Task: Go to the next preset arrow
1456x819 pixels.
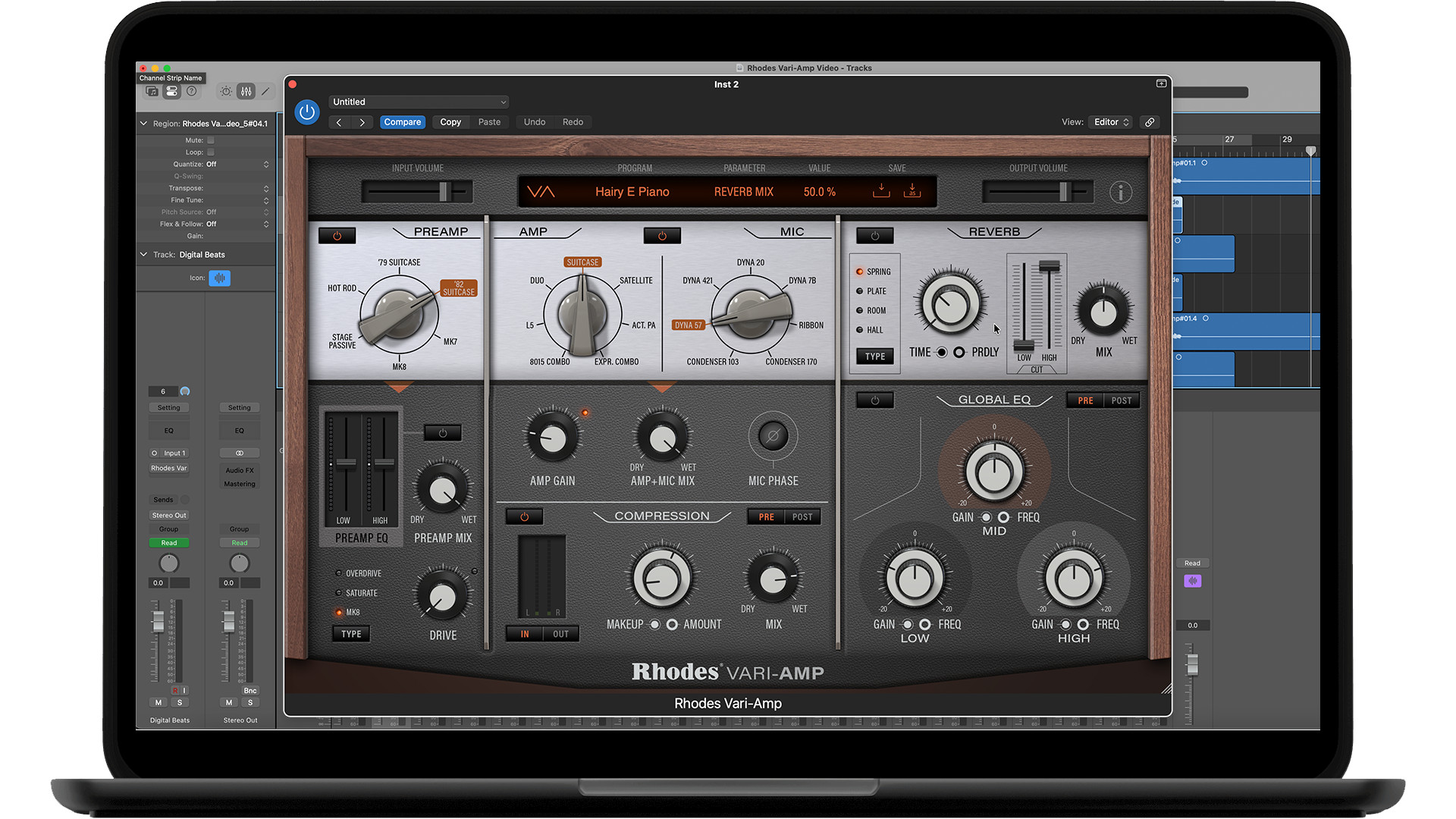Action: [x=362, y=122]
